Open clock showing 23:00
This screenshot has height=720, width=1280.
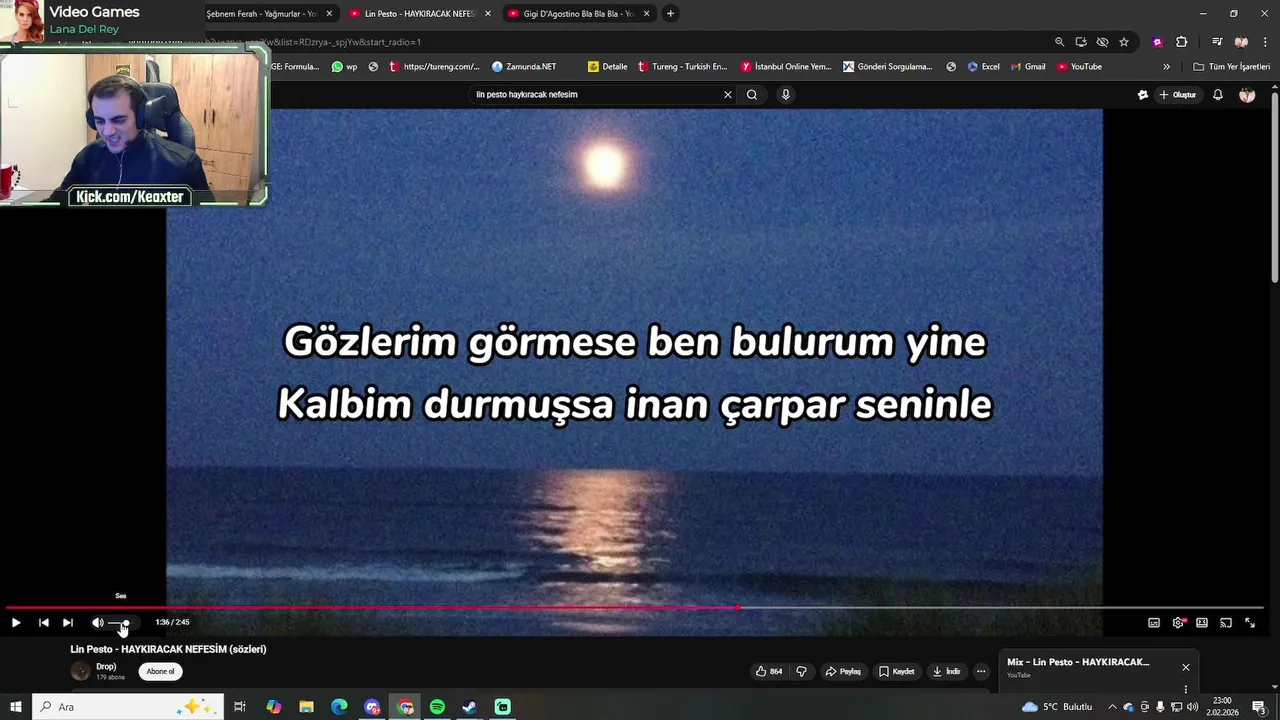coord(1222,707)
